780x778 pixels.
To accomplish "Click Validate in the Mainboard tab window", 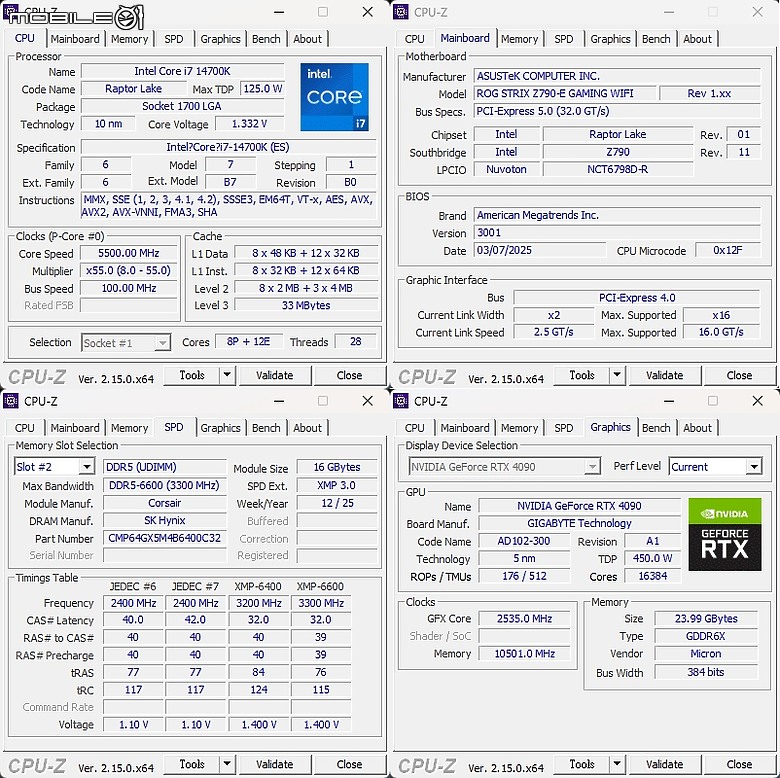I will (665, 375).
